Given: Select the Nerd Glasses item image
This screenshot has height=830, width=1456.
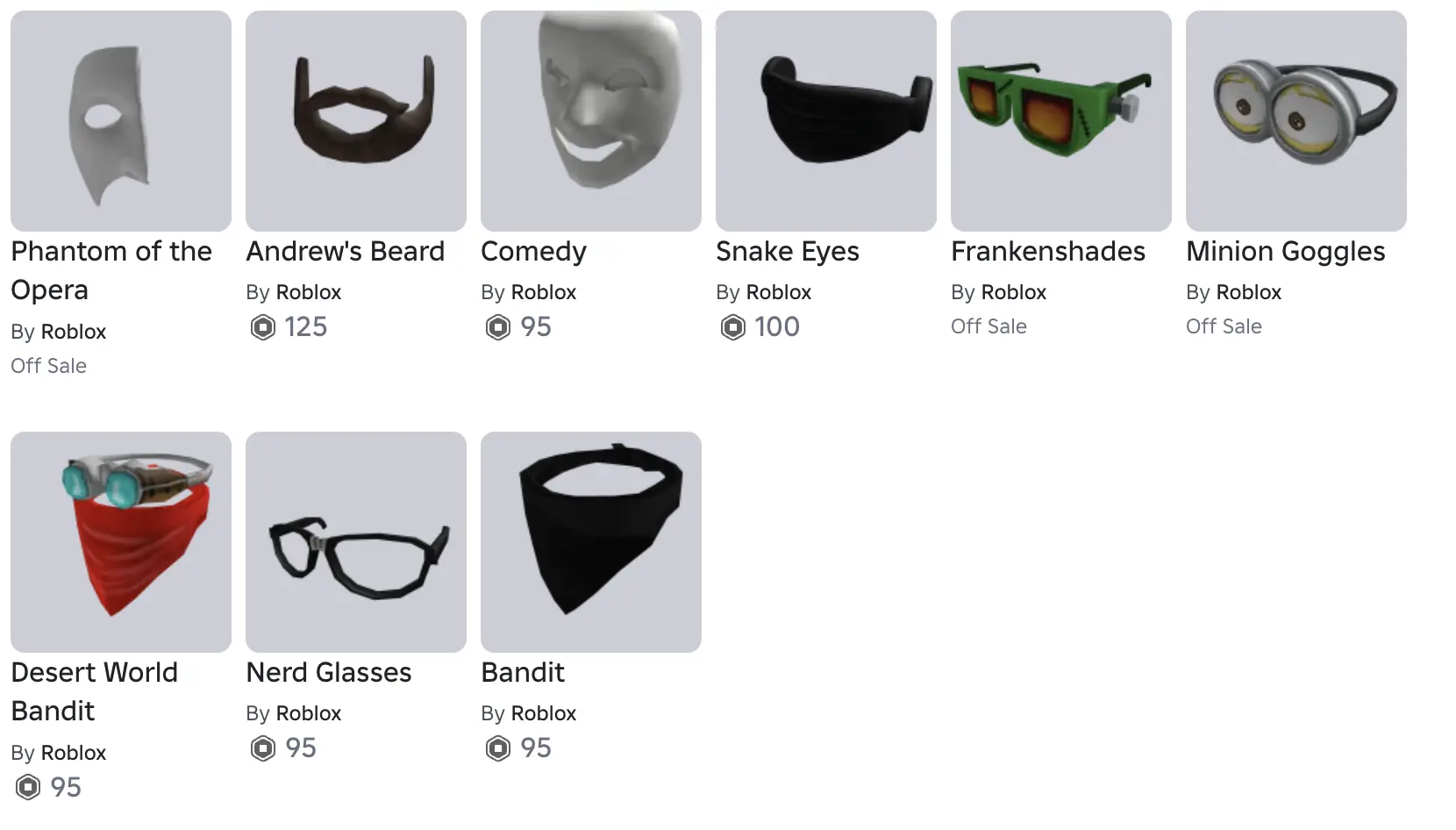Looking at the screenshot, I should pos(356,542).
